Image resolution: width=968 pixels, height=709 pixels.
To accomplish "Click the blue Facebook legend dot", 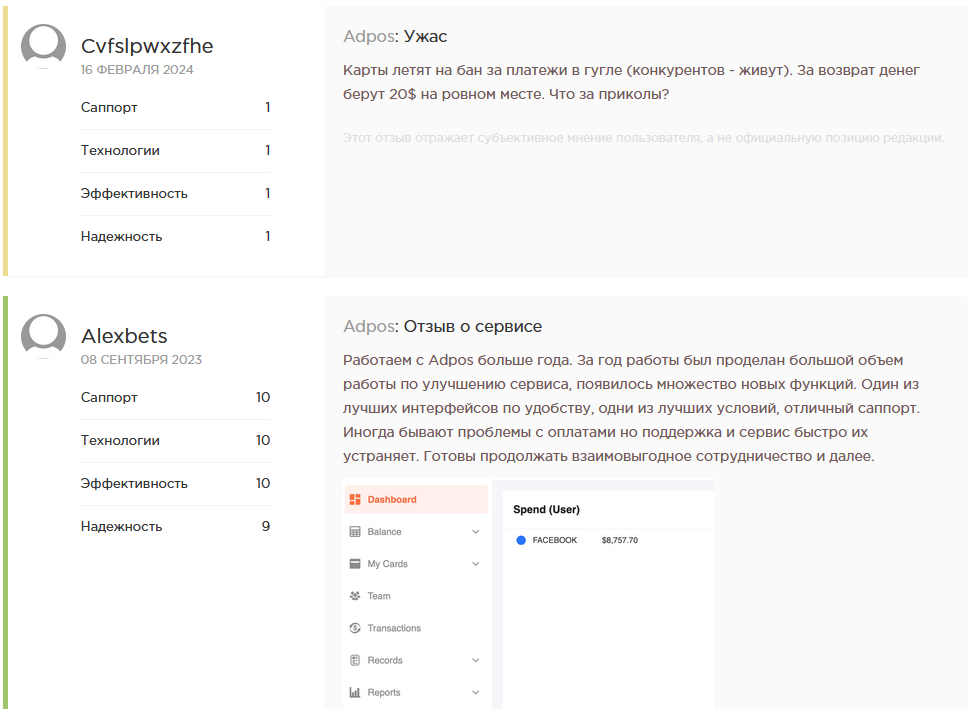I will point(521,540).
